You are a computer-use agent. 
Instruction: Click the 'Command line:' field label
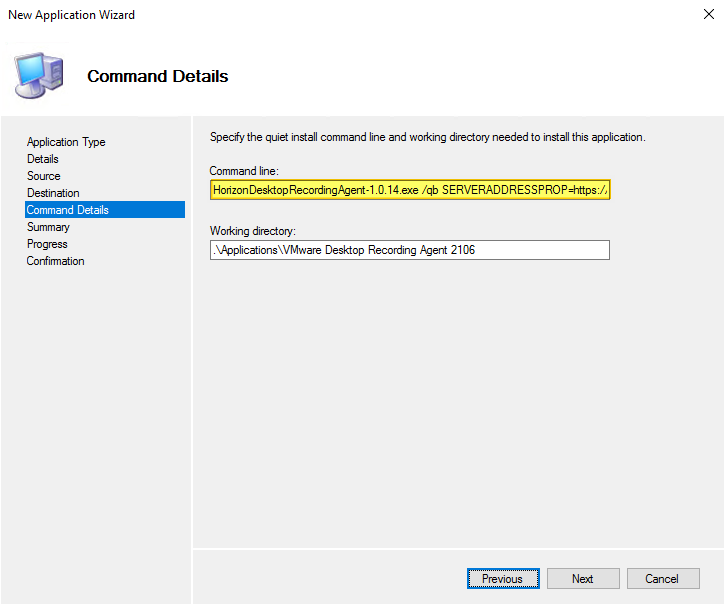click(244, 171)
